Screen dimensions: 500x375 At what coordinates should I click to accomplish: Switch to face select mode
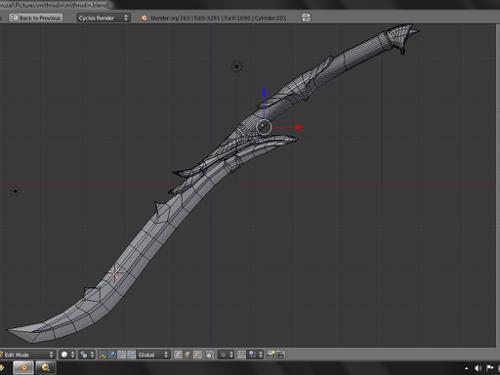(197, 355)
